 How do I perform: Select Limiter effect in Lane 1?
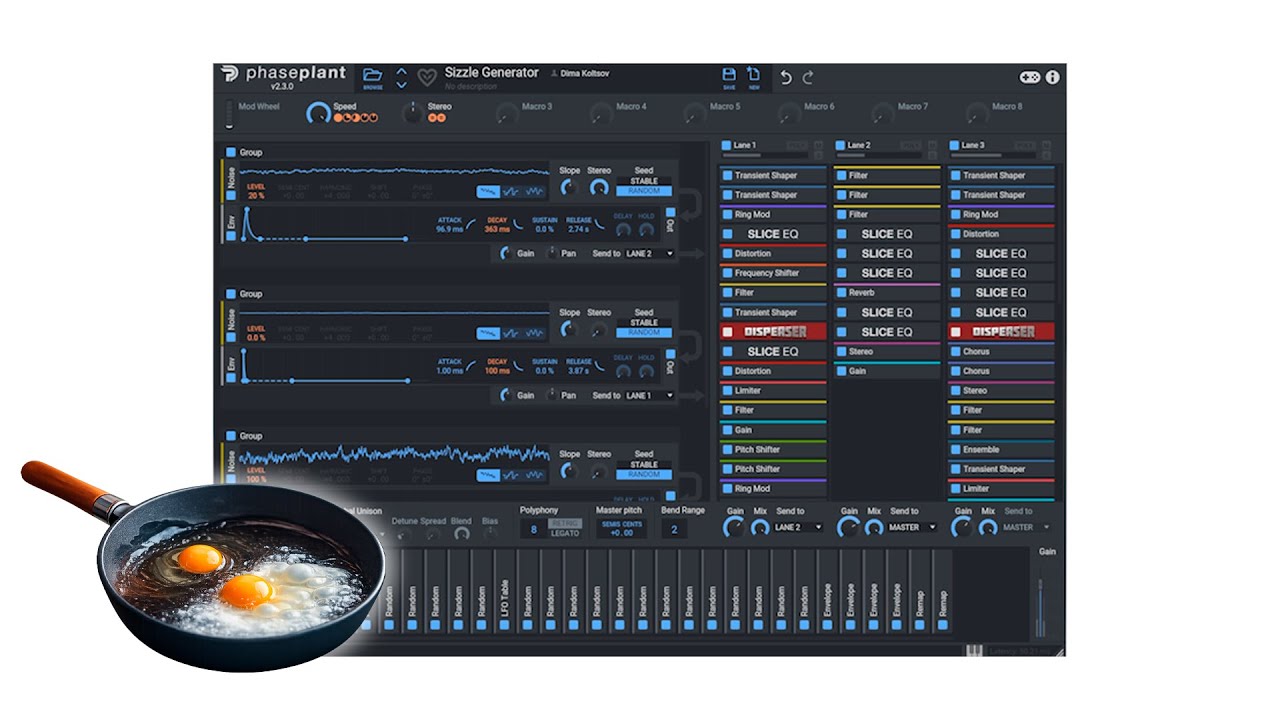773,391
